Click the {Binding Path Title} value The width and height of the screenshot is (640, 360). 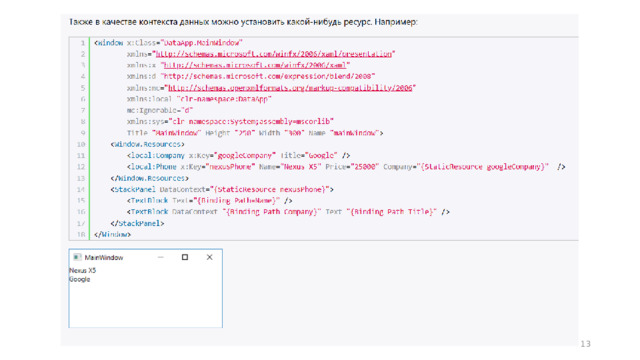[391, 212]
